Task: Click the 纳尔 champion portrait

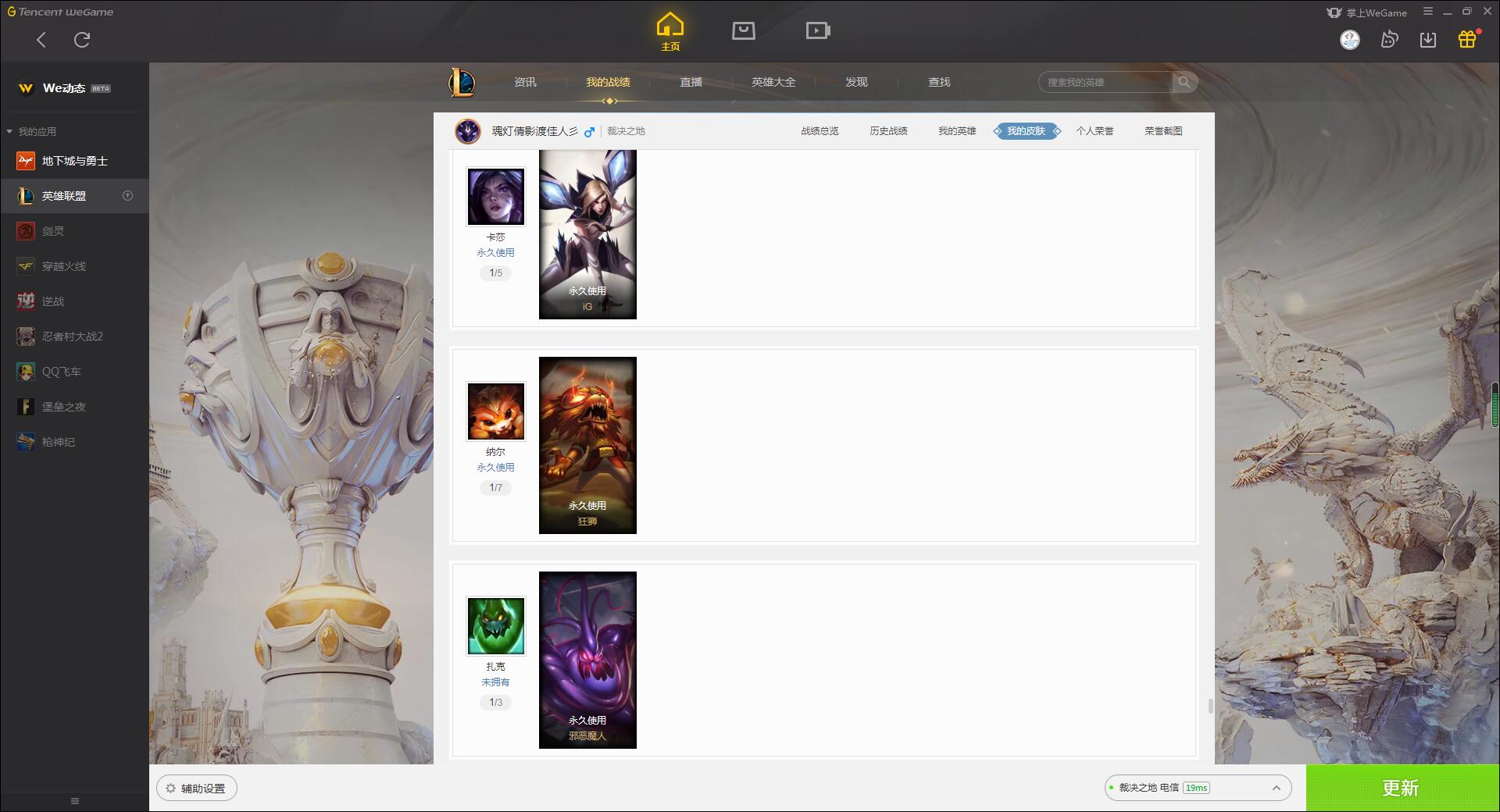Action: (x=496, y=411)
